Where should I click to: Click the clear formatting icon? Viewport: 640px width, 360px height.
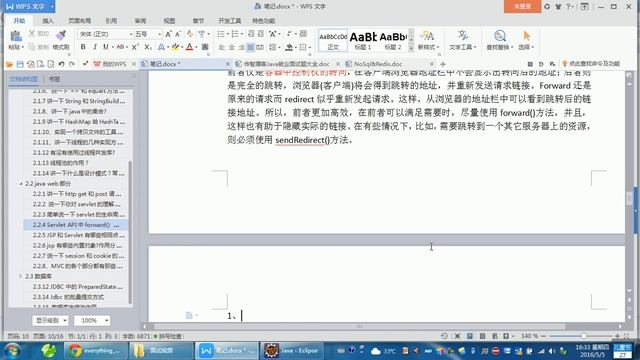tap(190, 34)
